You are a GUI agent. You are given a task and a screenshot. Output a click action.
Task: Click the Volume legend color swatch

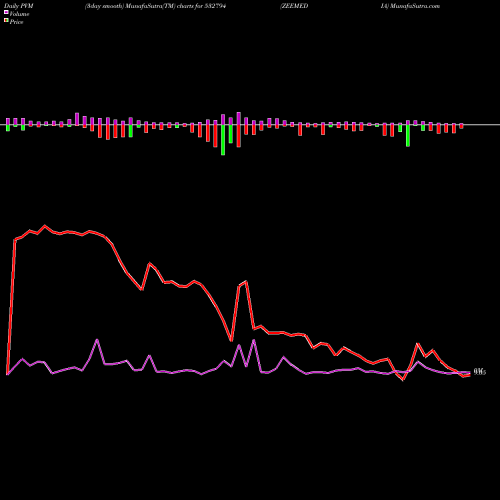click(x=6, y=12)
